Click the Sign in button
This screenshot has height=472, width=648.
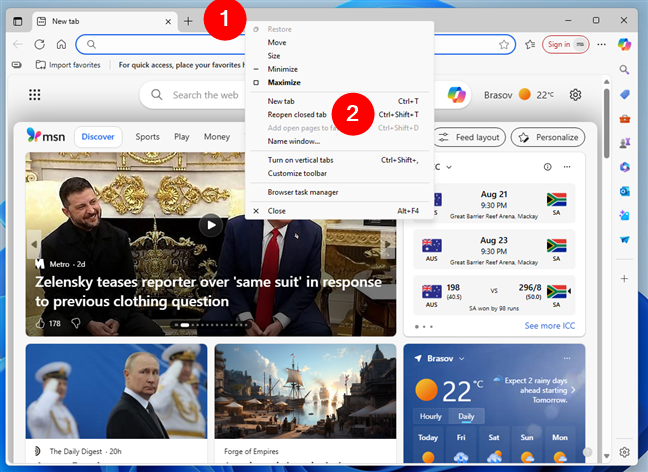[x=565, y=44]
